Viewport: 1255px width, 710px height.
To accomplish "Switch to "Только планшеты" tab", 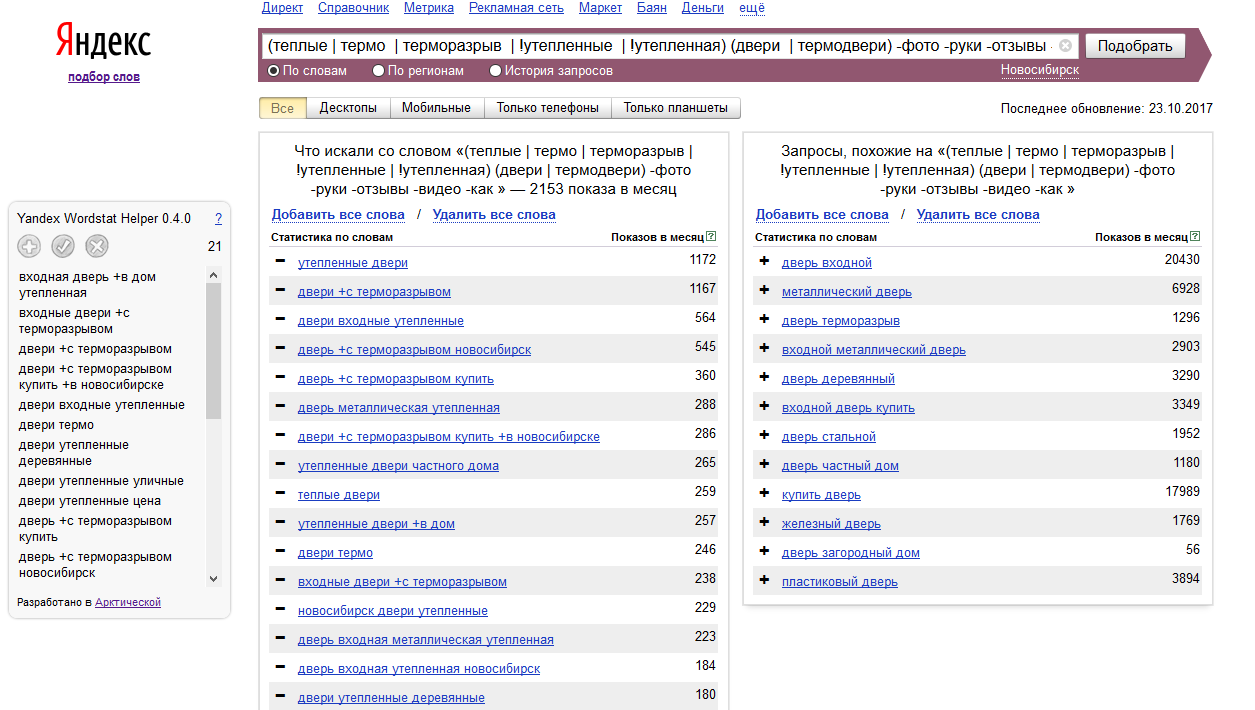I will pyautogui.click(x=676, y=108).
